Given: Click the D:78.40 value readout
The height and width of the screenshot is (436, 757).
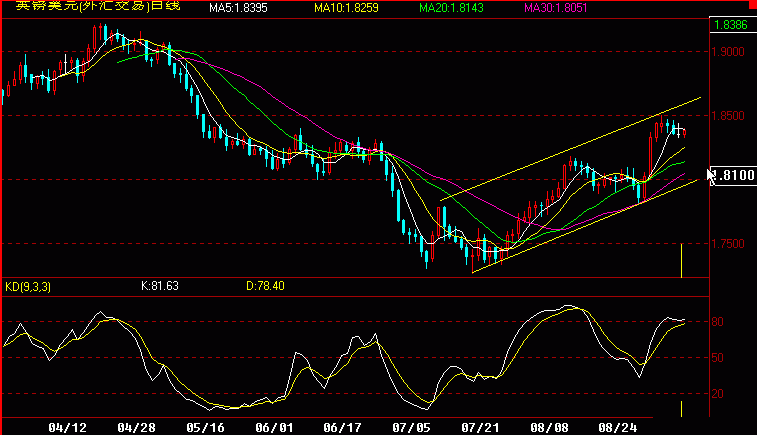Looking at the screenshot, I should coord(265,286).
